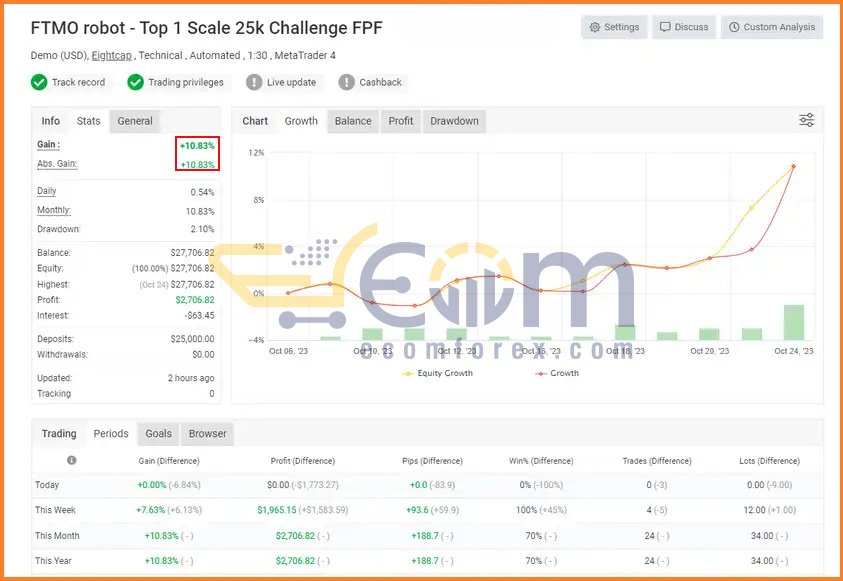Click the Trading privileges label
Screen dimensions: 843x581
(186, 82)
